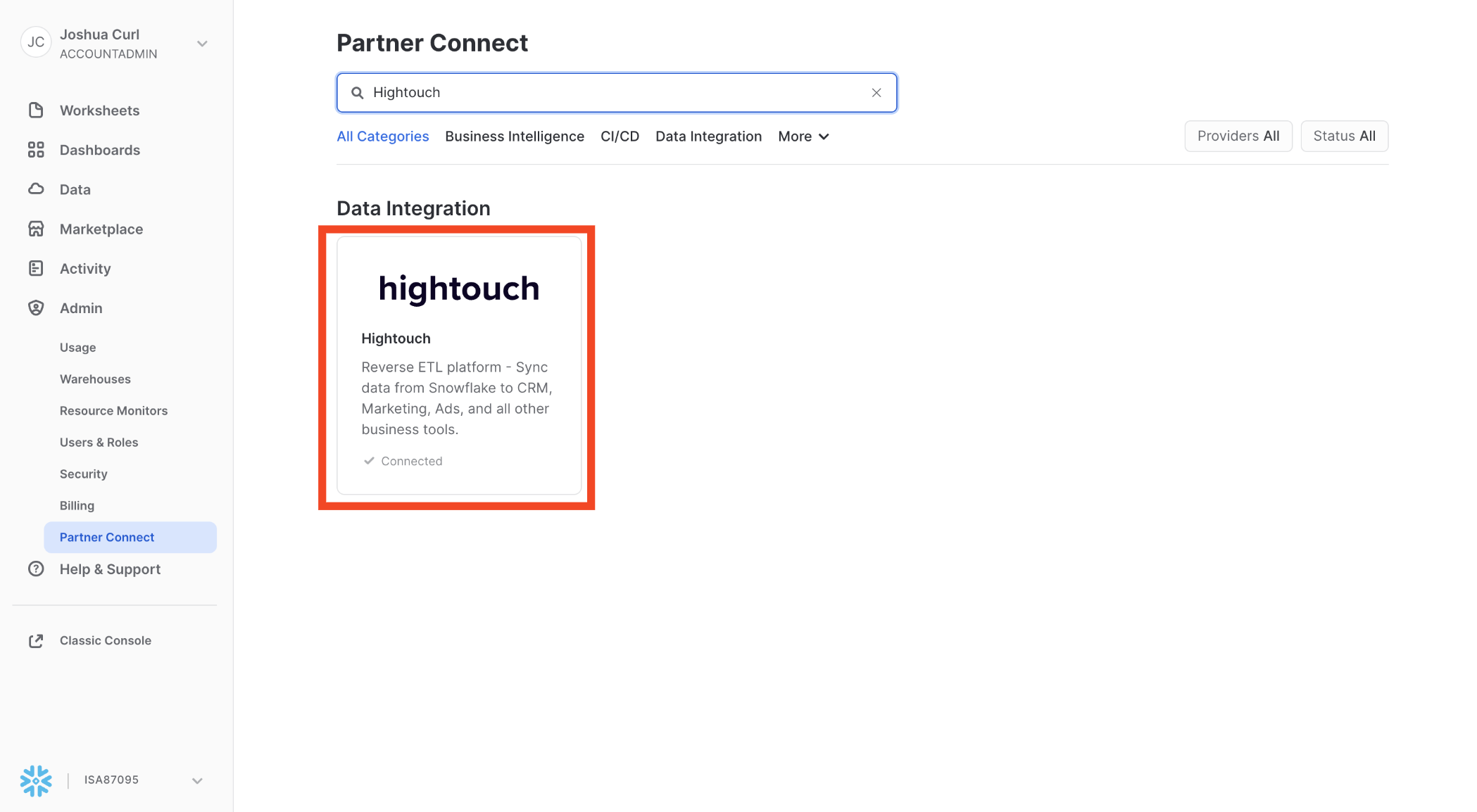Click the Hightouch integration card
This screenshot has height=812, width=1477.
pos(459,365)
